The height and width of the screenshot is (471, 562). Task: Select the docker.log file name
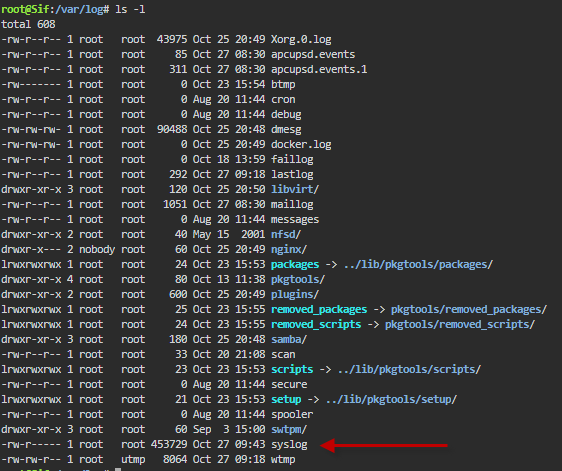point(301,144)
